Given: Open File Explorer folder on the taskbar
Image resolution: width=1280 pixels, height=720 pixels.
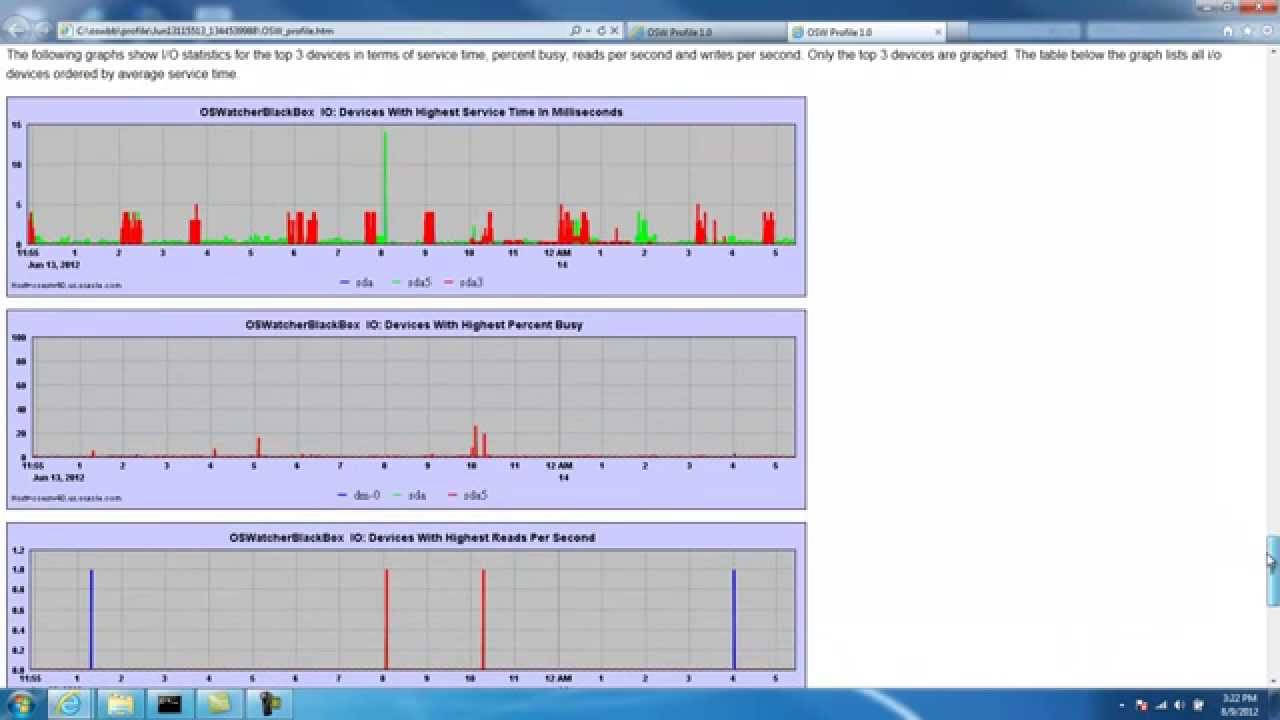Looking at the screenshot, I should coord(120,704).
